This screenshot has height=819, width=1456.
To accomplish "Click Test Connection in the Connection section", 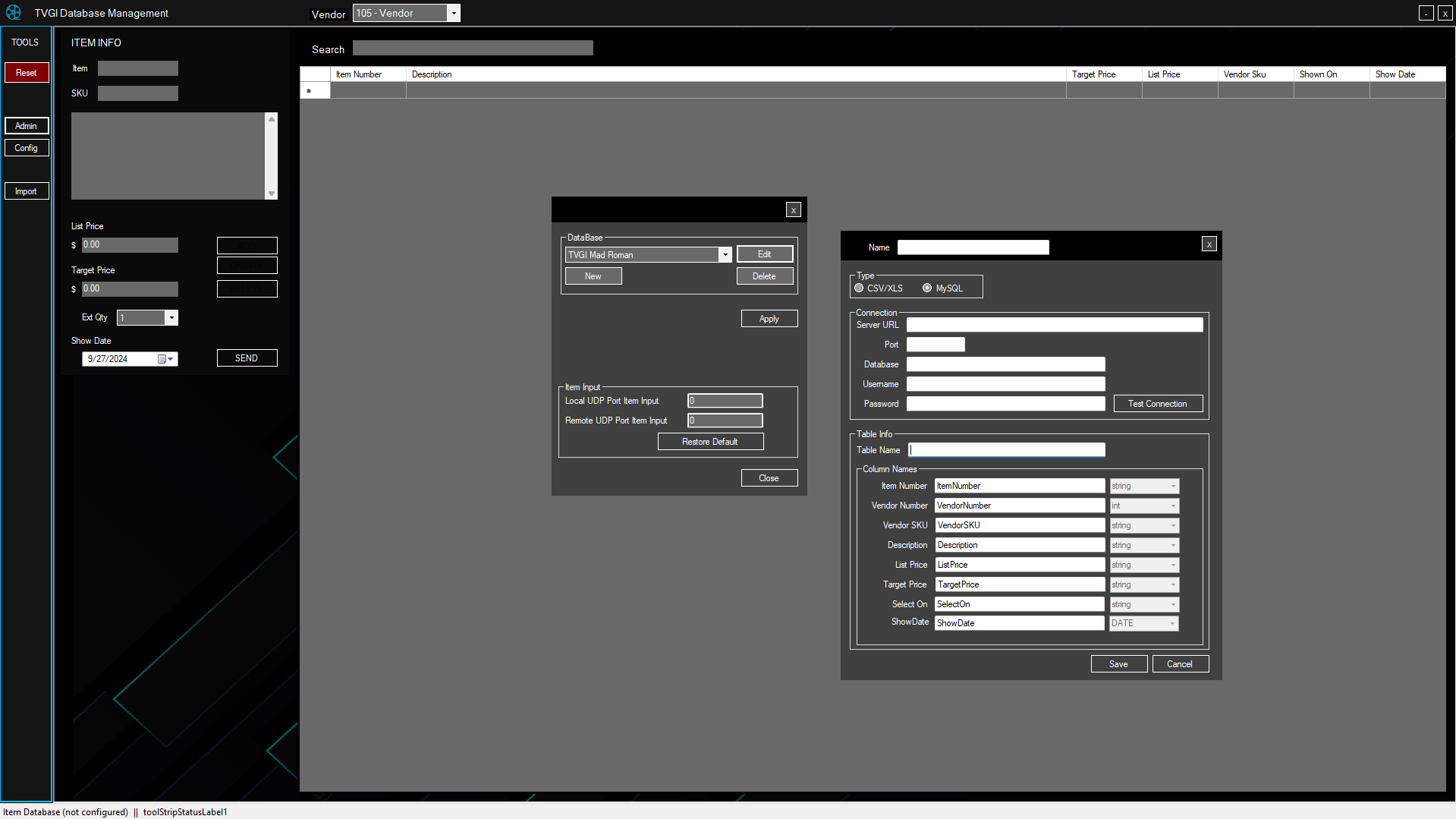I will 1158,403.
